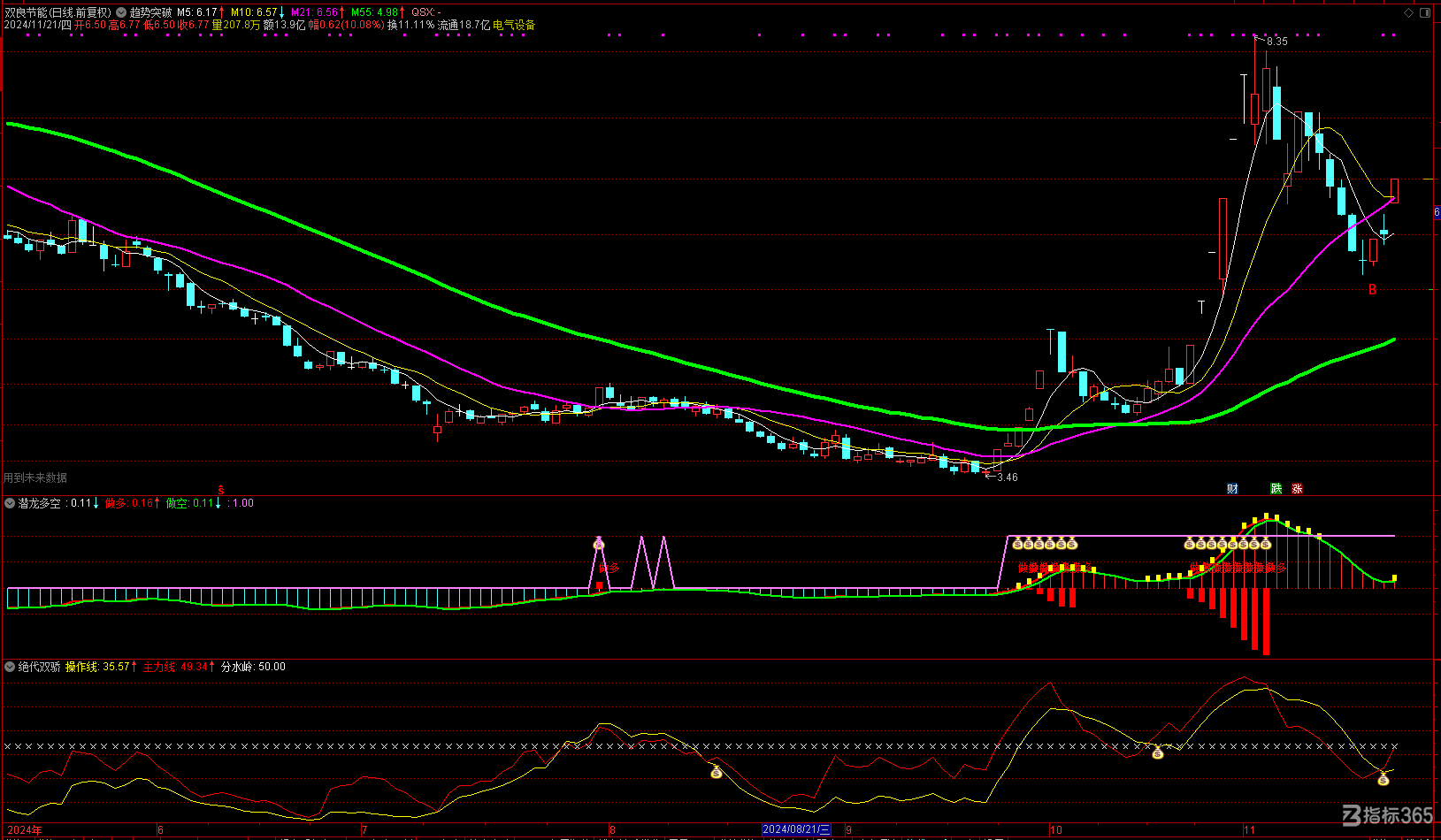The height and width of the screenshot is (840, 1441).
Task: Click the 量207.8万 volume readout
Action: click(236, 25)
